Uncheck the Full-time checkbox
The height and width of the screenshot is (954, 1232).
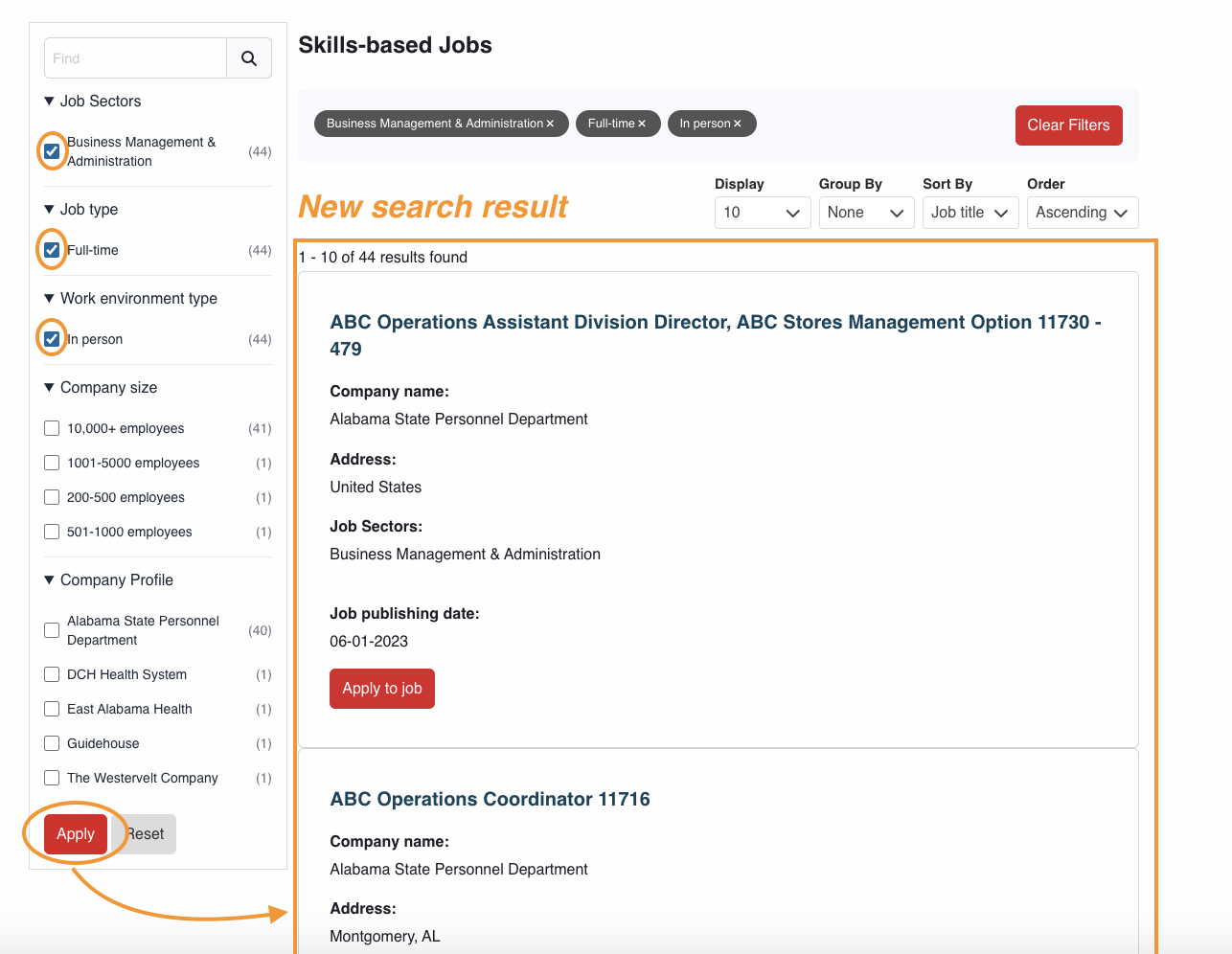coord(52,250)
